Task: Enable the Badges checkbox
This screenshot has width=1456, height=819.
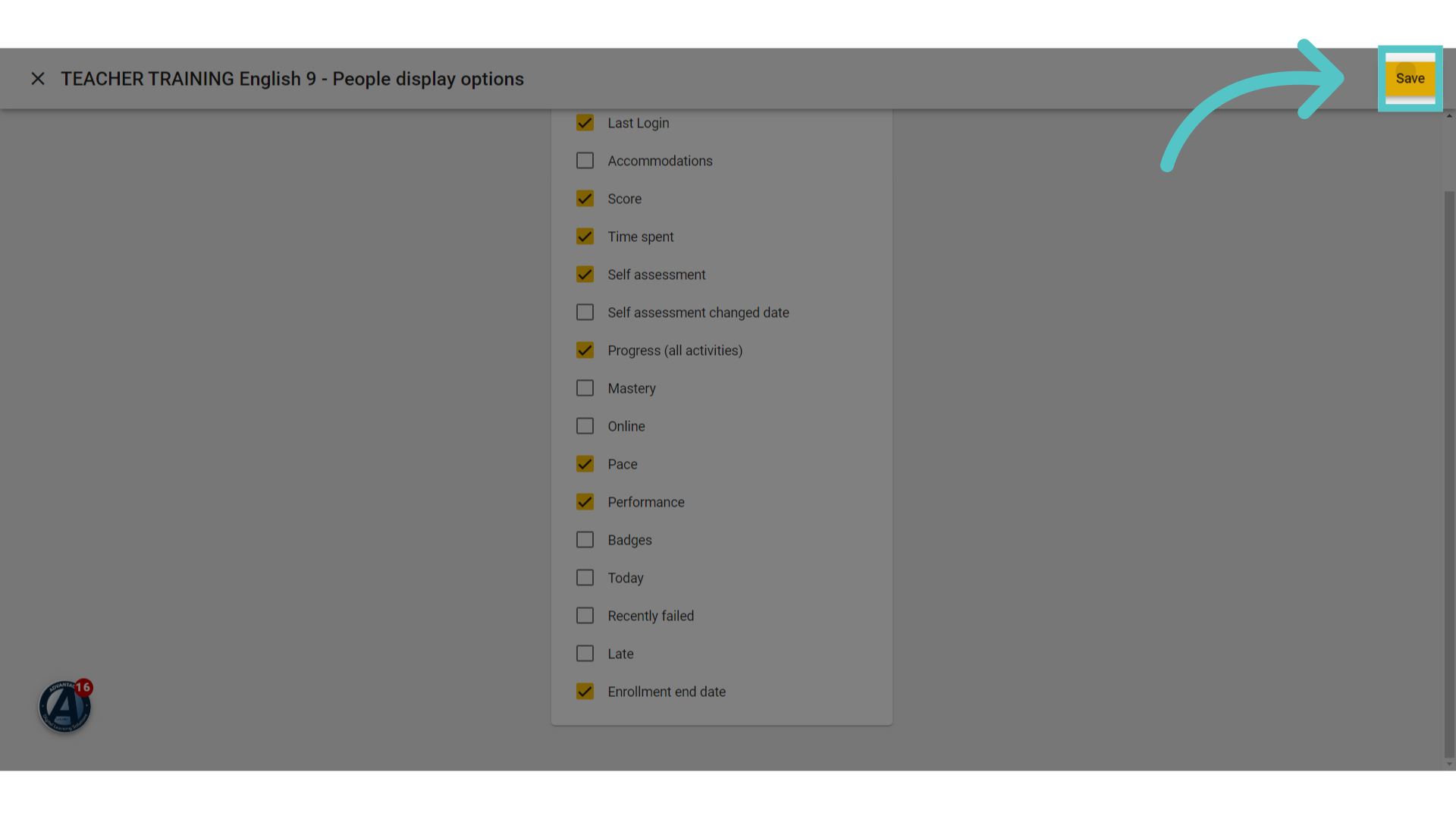Action: (585, 540)
